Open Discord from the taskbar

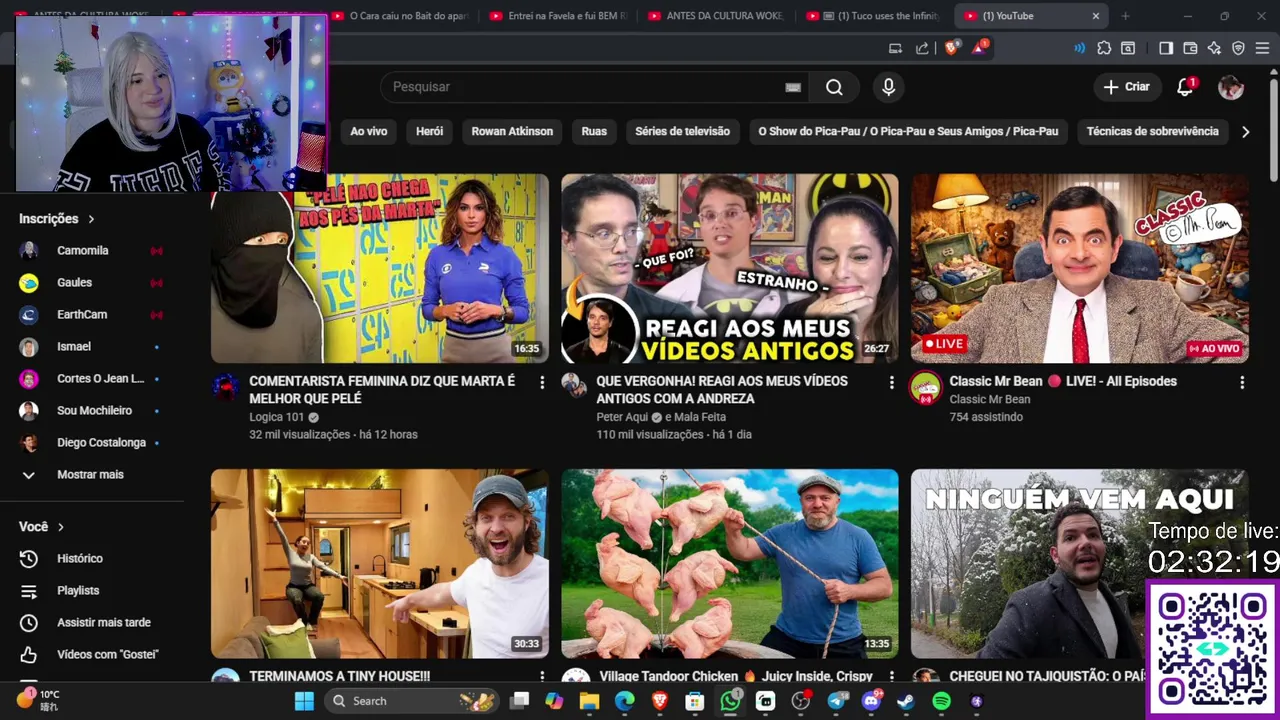pyautogui.click(x=871, y=701)
